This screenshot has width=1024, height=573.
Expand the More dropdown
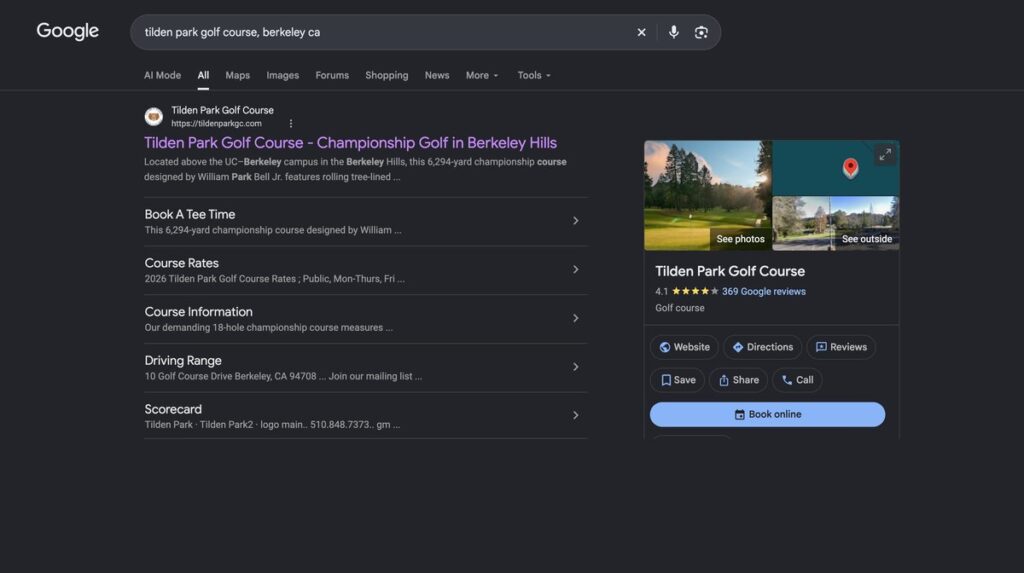tap(482, 75)
